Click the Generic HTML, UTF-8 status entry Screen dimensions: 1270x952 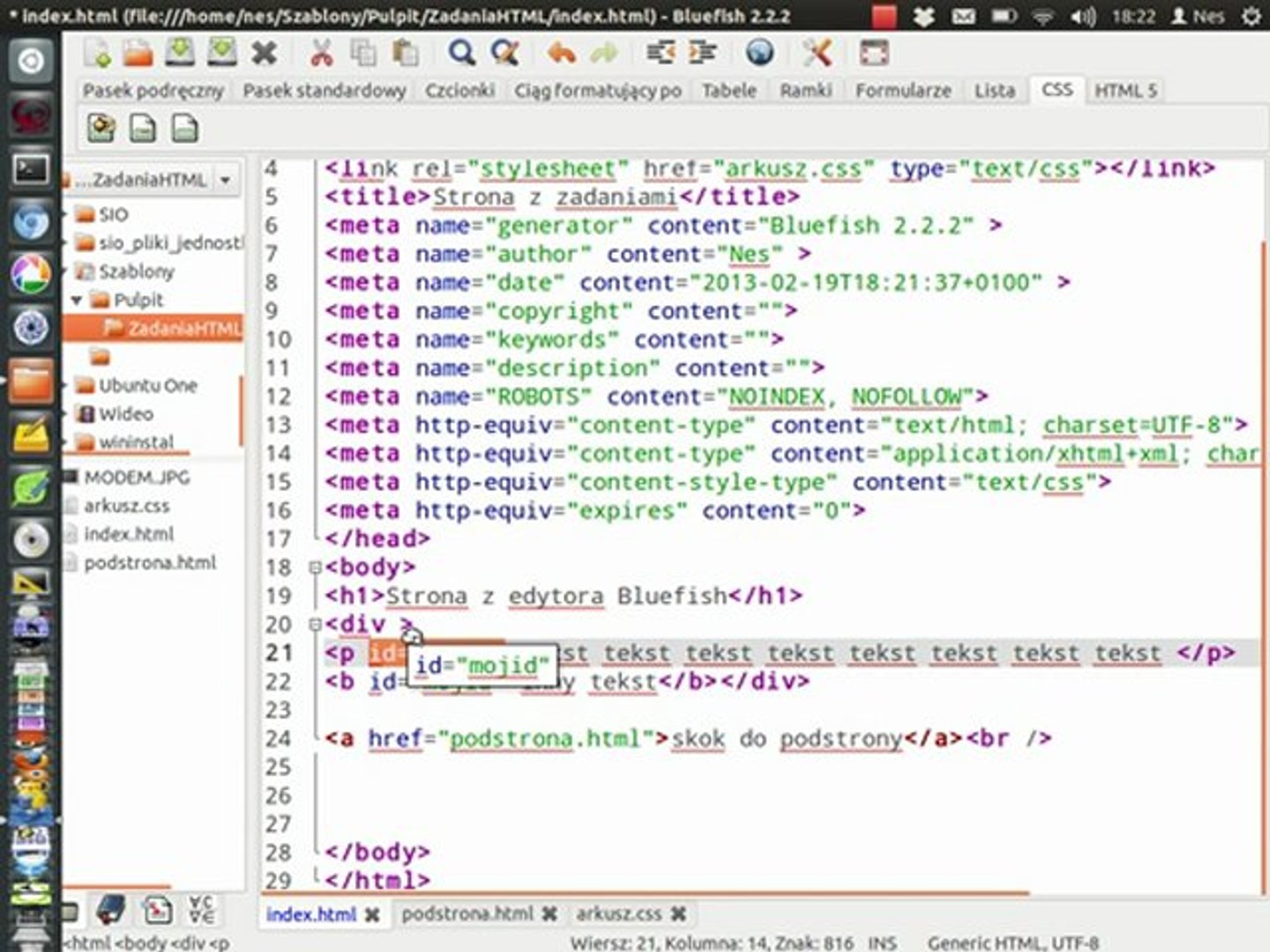point(1013,942)
